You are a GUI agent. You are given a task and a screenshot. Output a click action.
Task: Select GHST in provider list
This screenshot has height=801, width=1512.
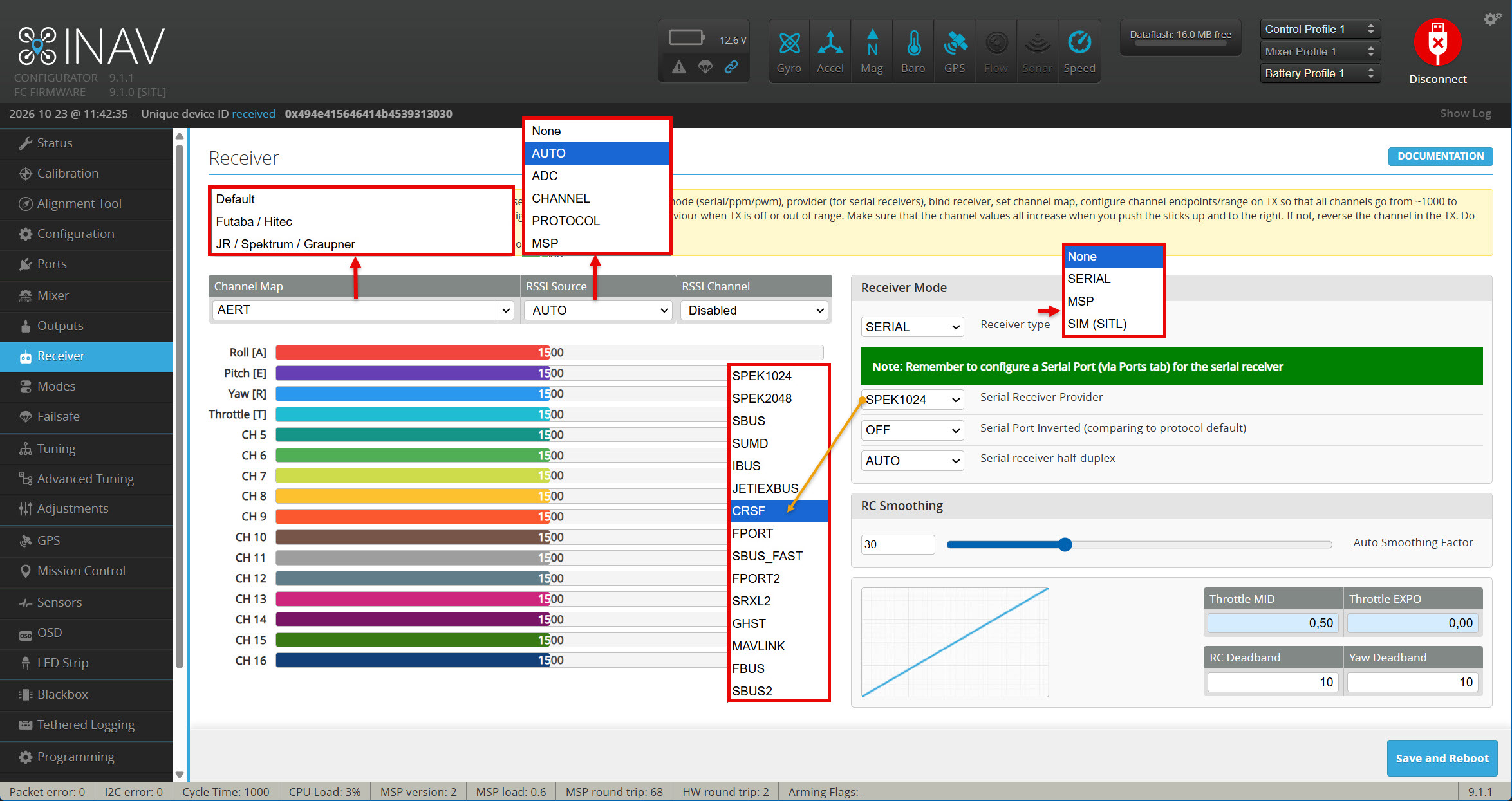pos(778,623)
